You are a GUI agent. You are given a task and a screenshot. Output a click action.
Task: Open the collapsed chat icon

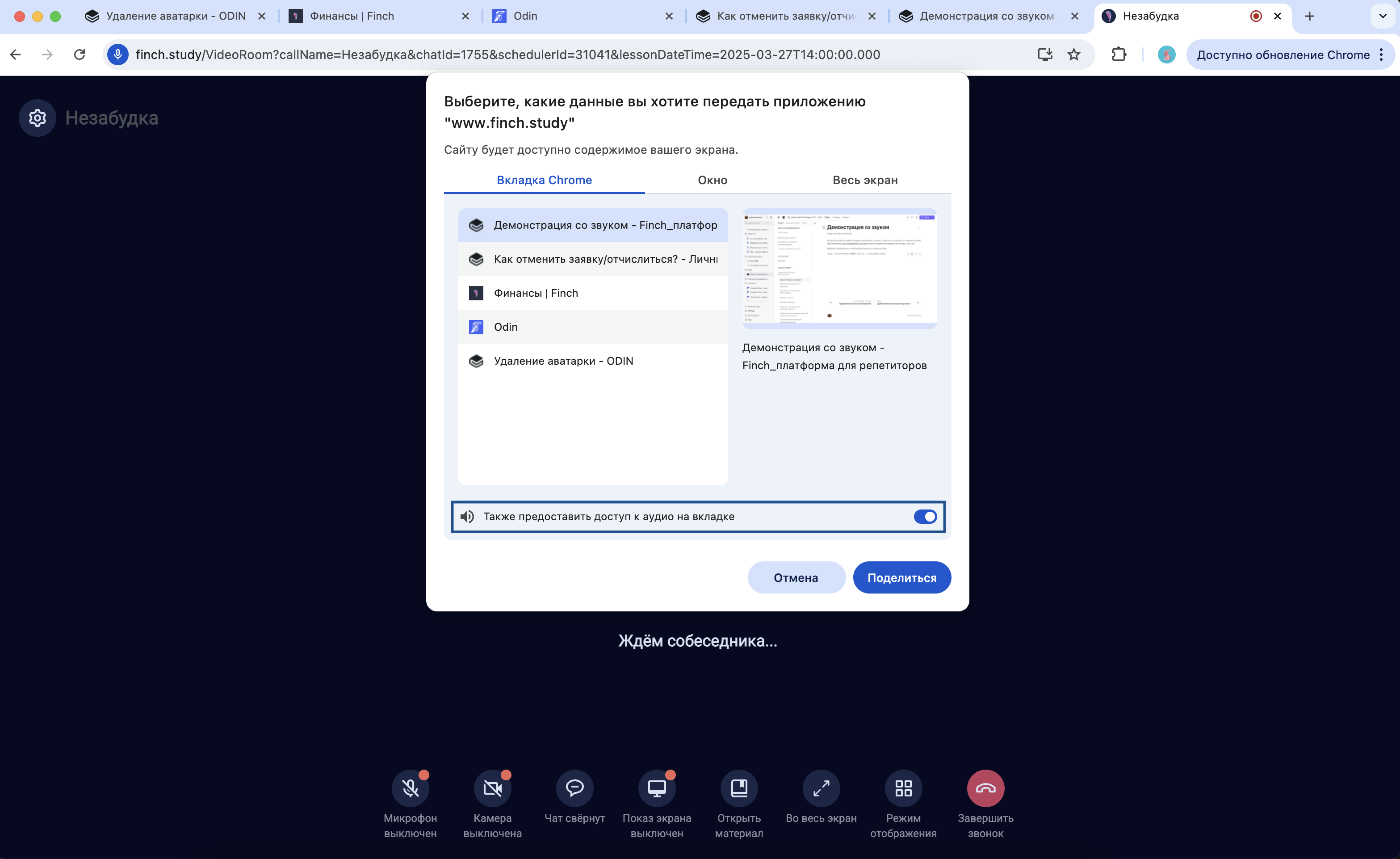[x=574, y=788]
